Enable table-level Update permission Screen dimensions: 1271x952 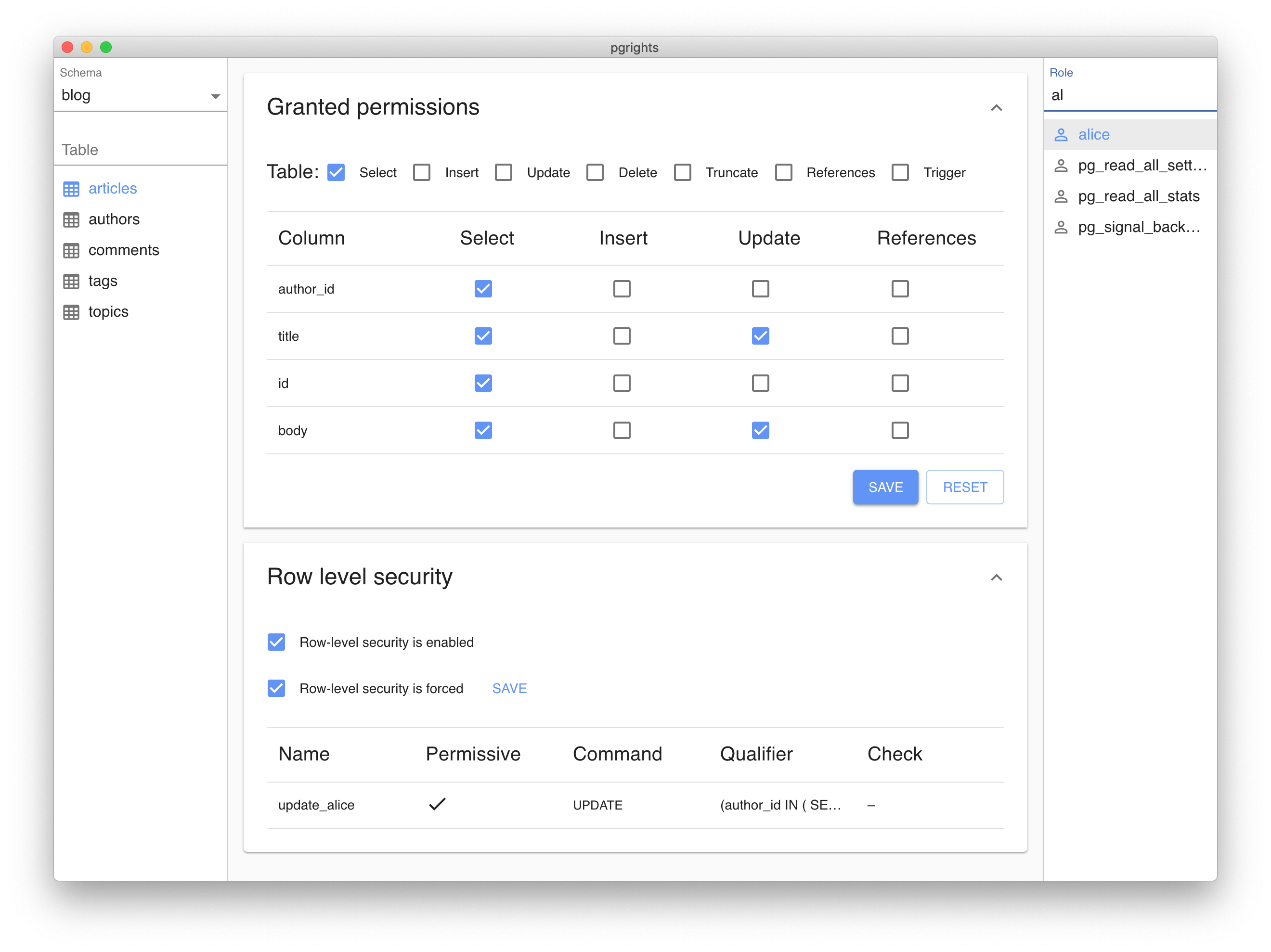point(504,172)
